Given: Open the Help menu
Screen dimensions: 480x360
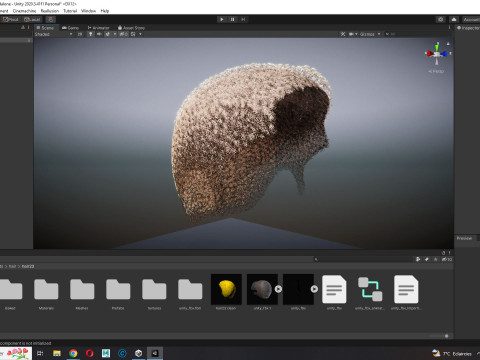Looking at the screenshot, I should (x=105, y=11).
